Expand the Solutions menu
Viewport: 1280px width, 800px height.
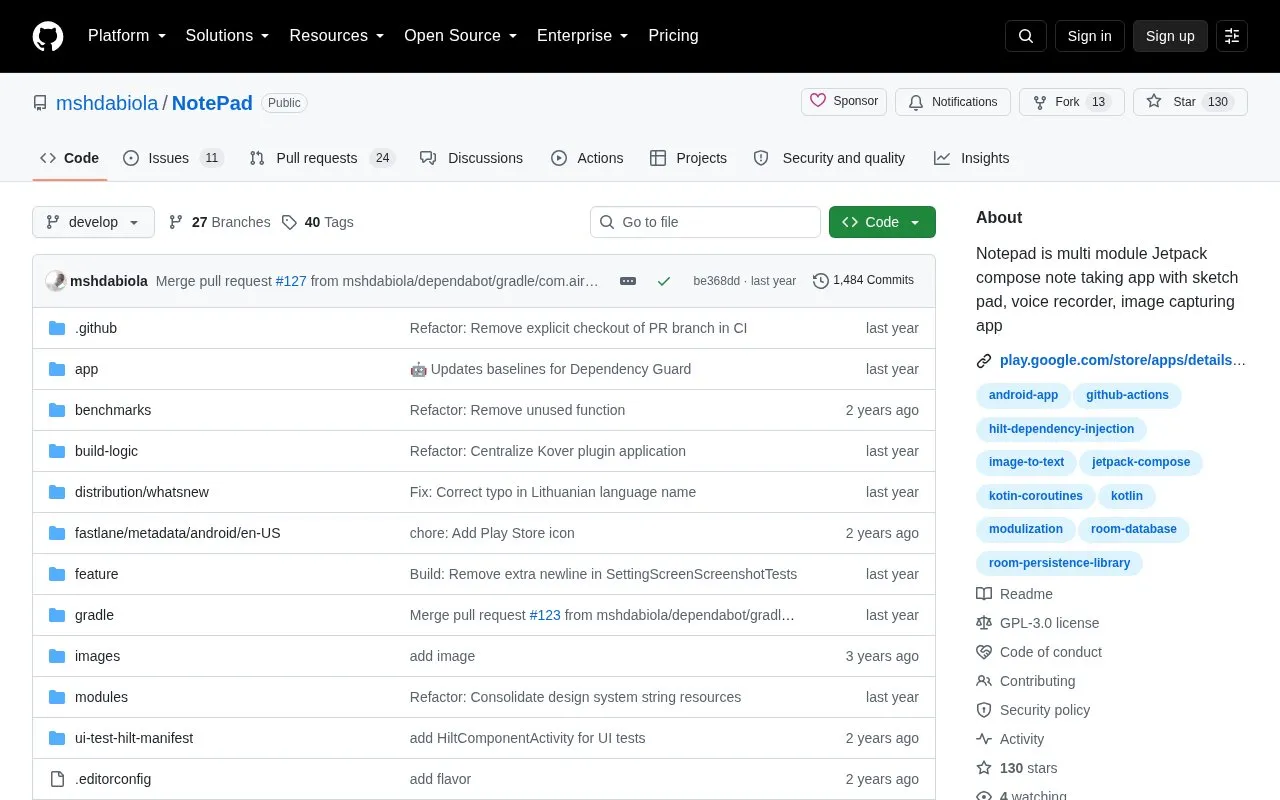(228, 36)
